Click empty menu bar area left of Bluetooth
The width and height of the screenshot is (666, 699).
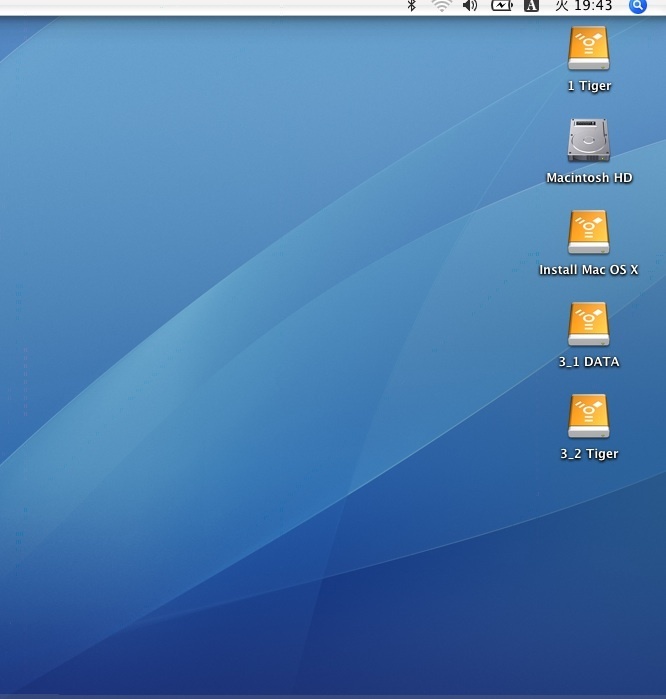200,6
